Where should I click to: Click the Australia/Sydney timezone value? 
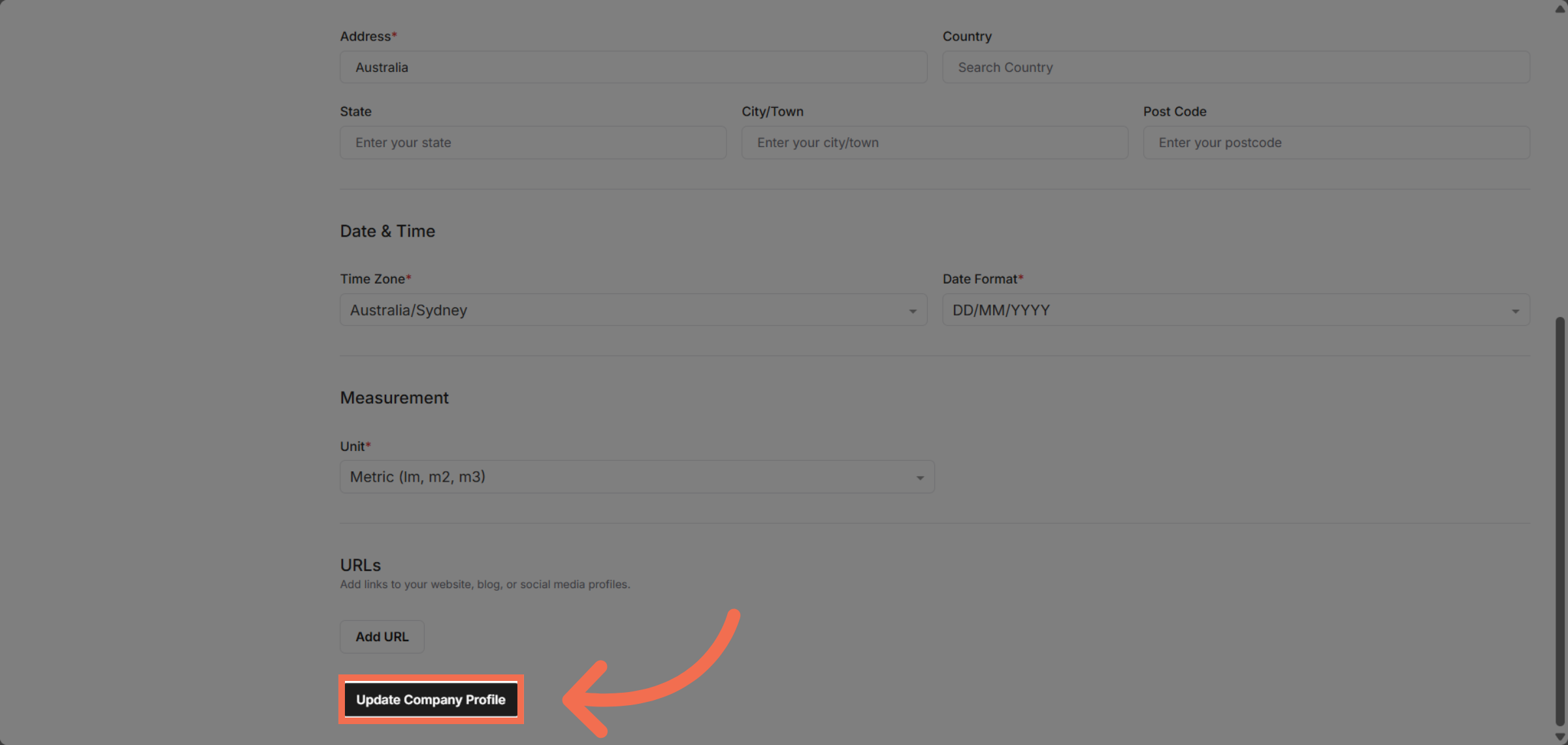click(408, 310)
